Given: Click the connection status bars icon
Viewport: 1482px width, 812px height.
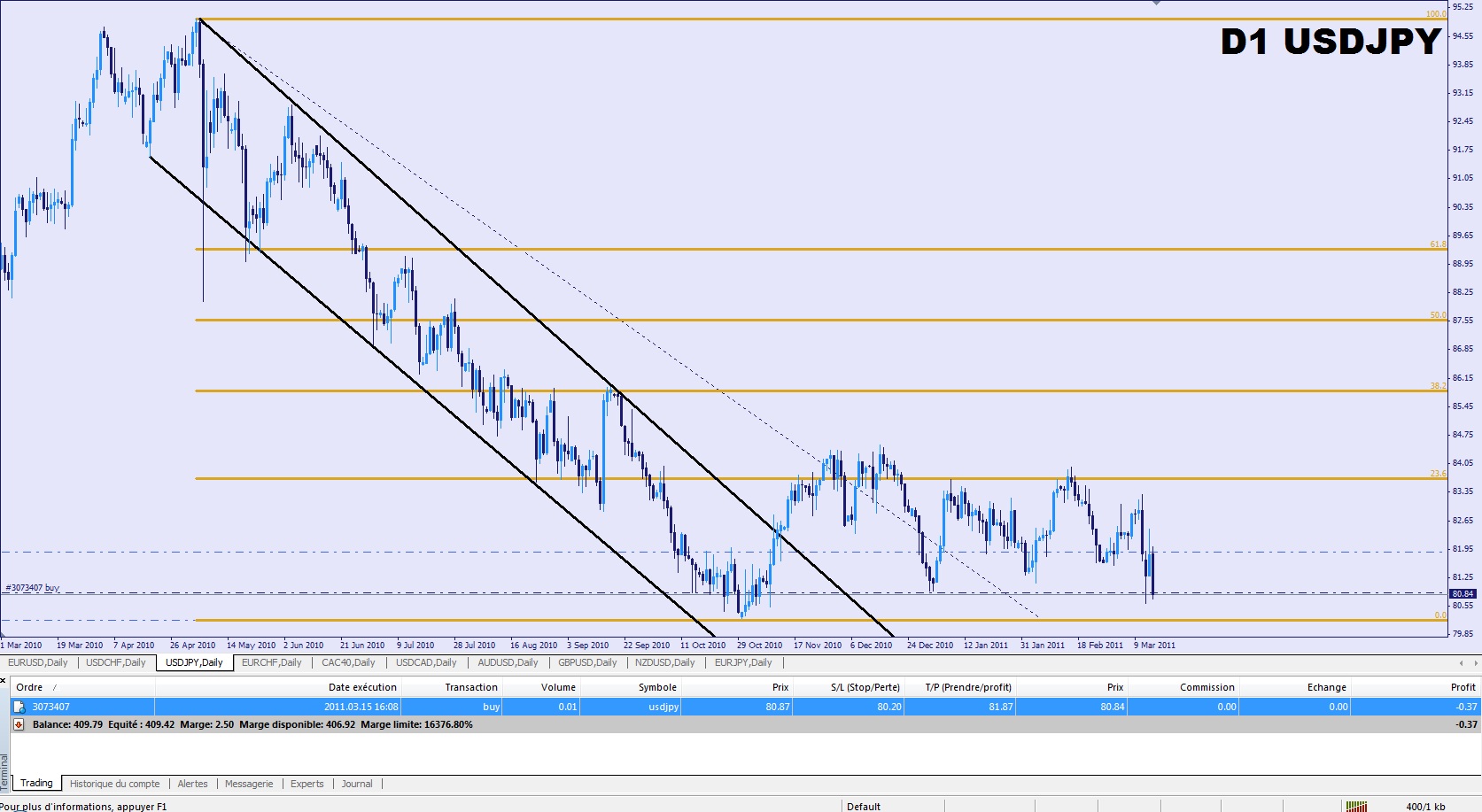Looking at the screenshot, I should pos(1355,806).
